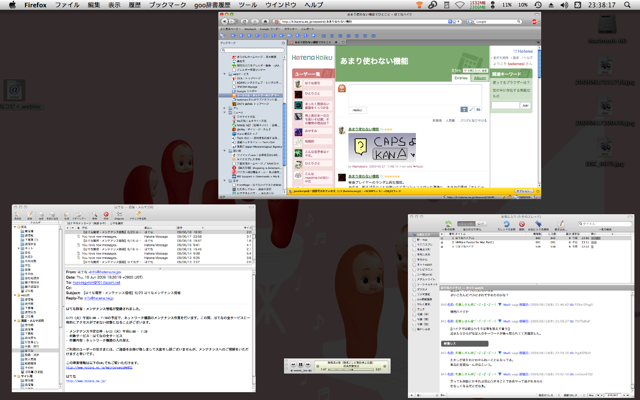Click the thread browser search field
The image size is (640, 400).
(x=605, y=224)
